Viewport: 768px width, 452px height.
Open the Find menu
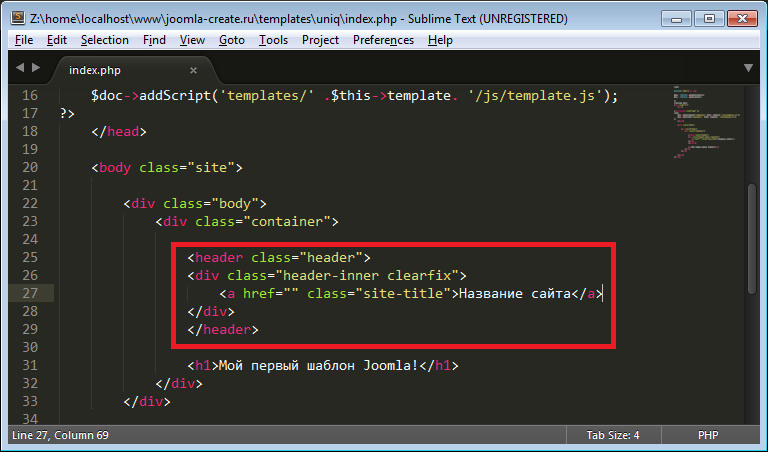click(x=154, y=40)
